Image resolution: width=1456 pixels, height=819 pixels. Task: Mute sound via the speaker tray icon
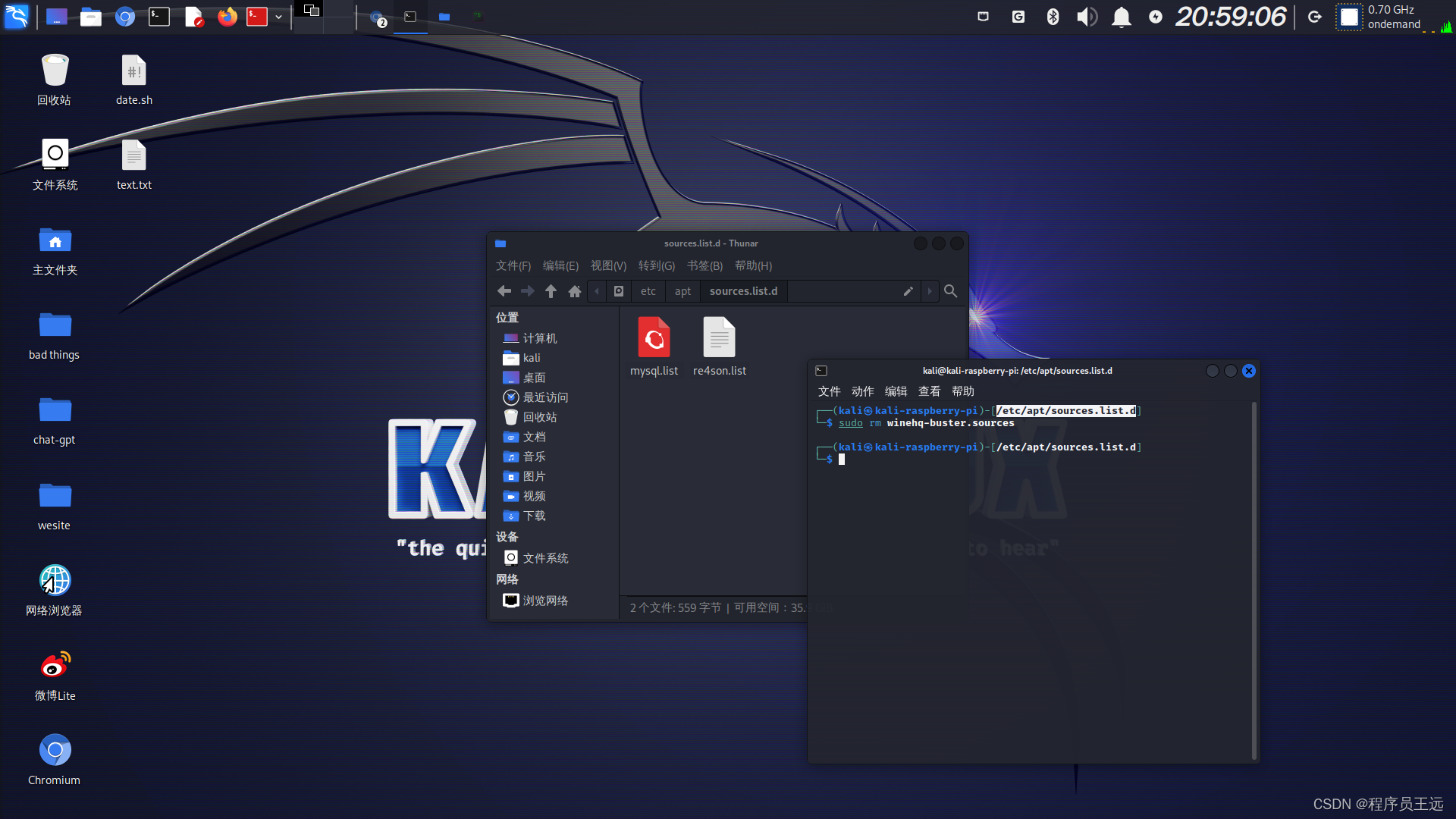click(1087, 17)
